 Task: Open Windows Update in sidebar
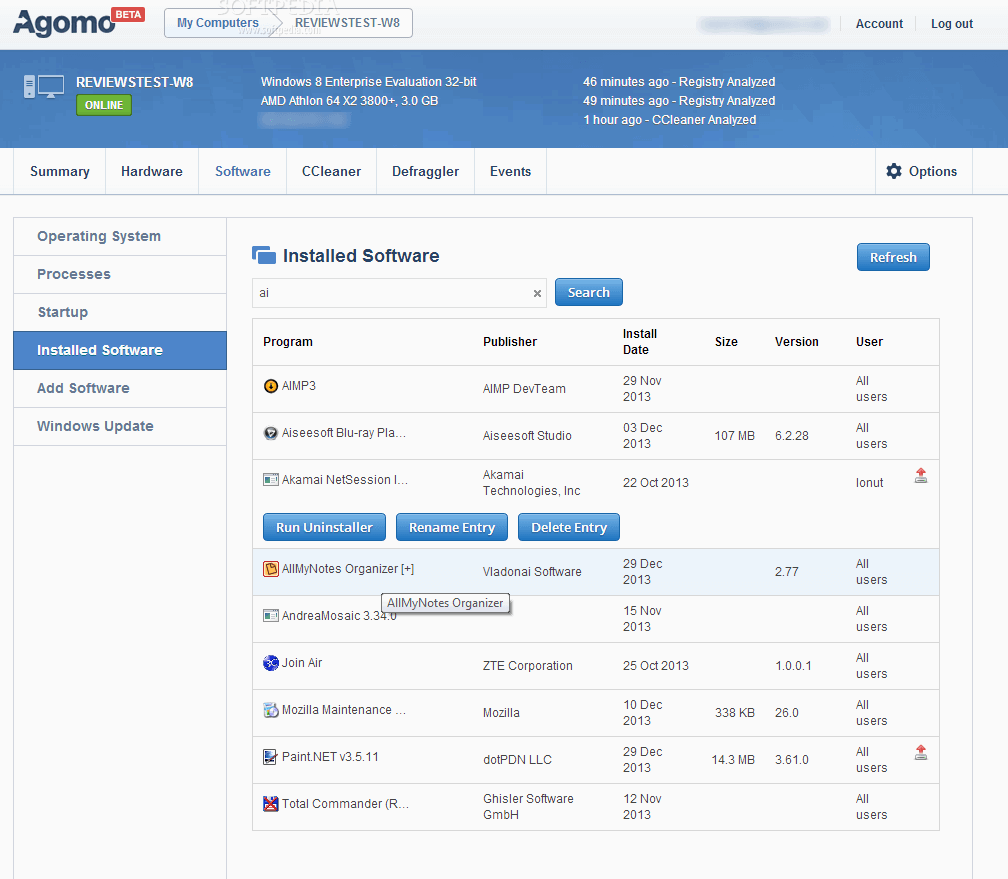120,426
